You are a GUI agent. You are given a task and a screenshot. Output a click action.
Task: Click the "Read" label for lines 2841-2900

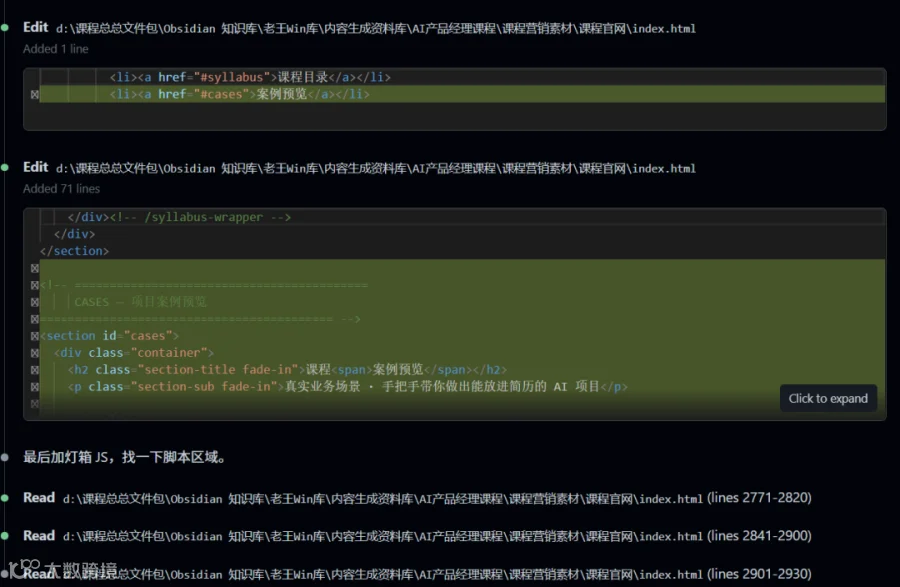tap(39, 535)
